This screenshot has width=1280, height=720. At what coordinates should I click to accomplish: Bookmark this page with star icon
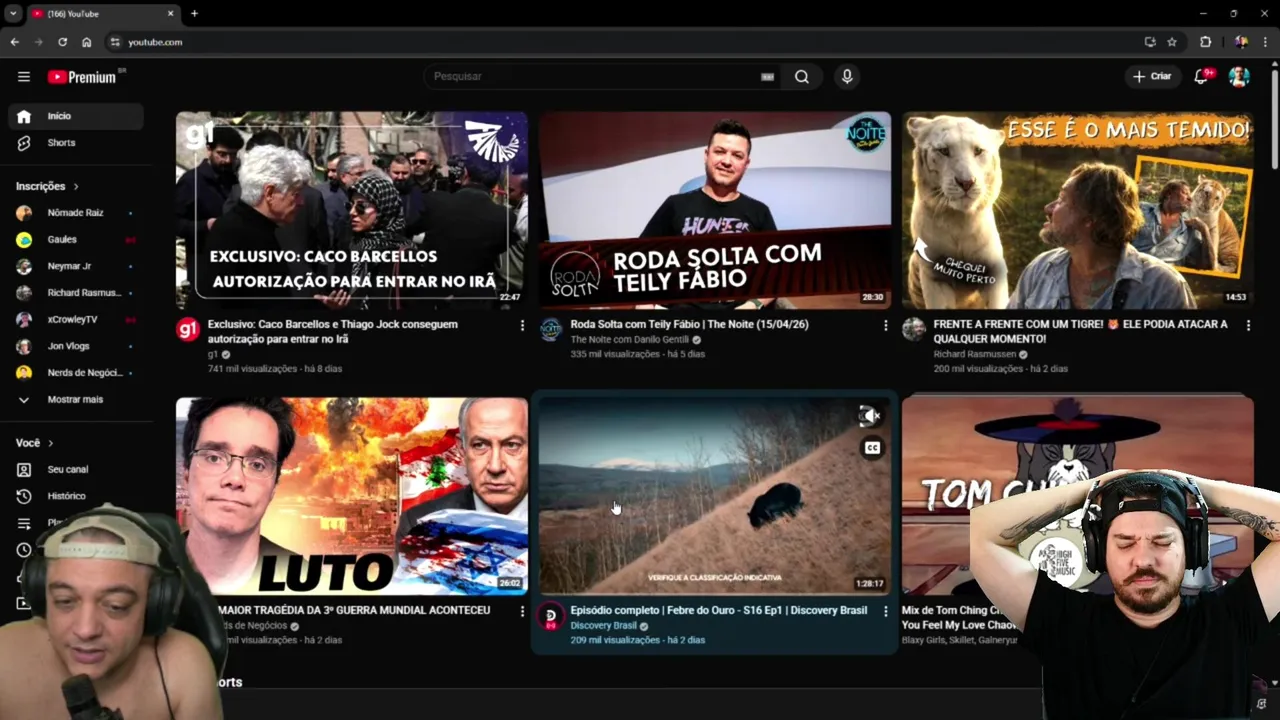1172,42
